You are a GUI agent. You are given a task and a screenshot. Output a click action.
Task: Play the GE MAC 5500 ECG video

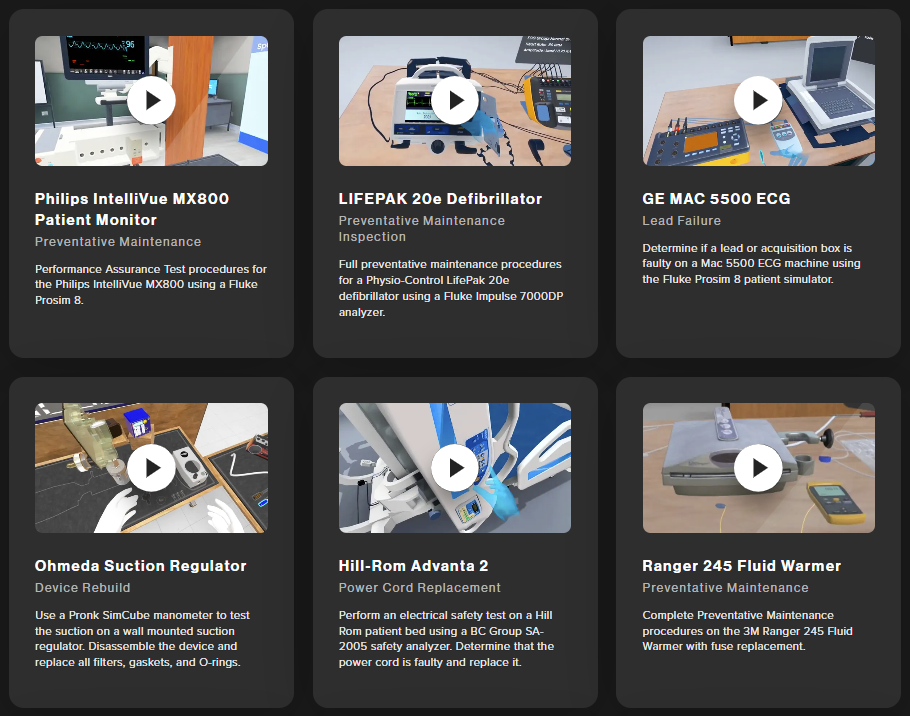click(x=759, y=100)
